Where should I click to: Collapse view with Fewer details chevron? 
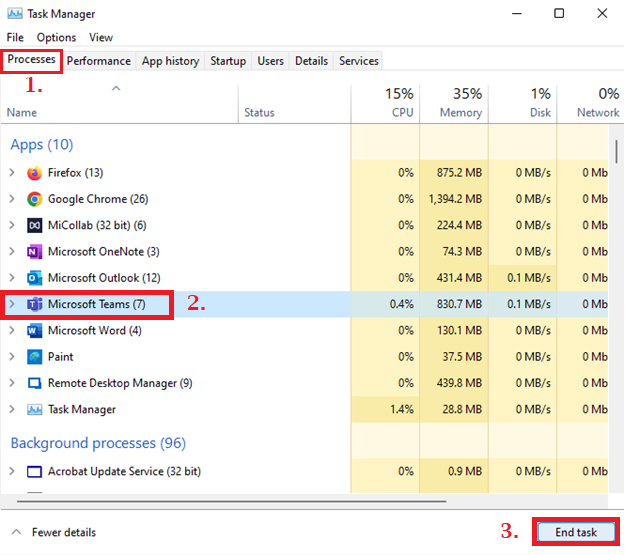(16, 532)
